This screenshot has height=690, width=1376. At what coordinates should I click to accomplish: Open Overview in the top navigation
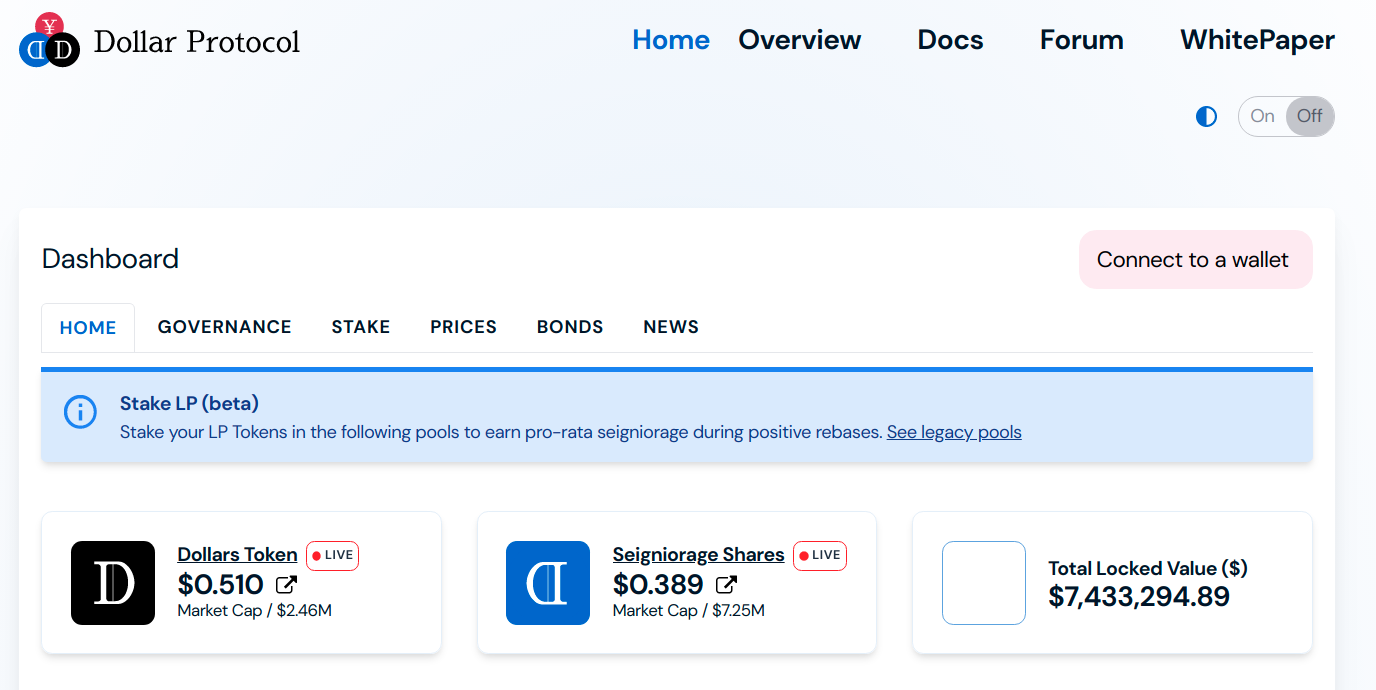[x=799, y=40]
